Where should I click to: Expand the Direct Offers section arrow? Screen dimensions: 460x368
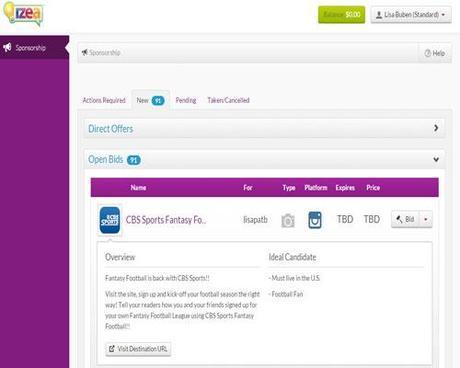click(x=436, y=128)
